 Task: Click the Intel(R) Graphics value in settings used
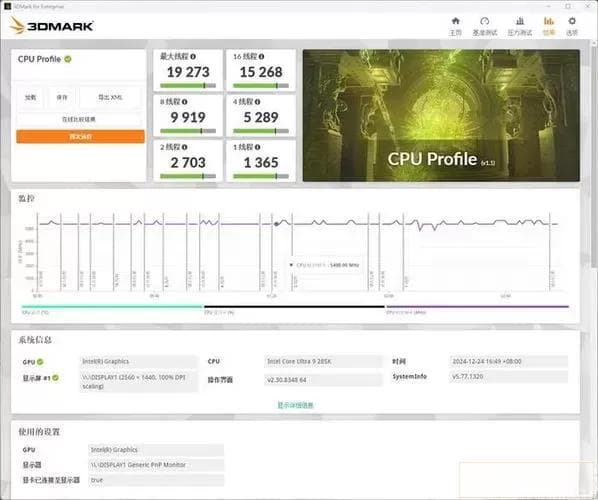pos(156,450)
